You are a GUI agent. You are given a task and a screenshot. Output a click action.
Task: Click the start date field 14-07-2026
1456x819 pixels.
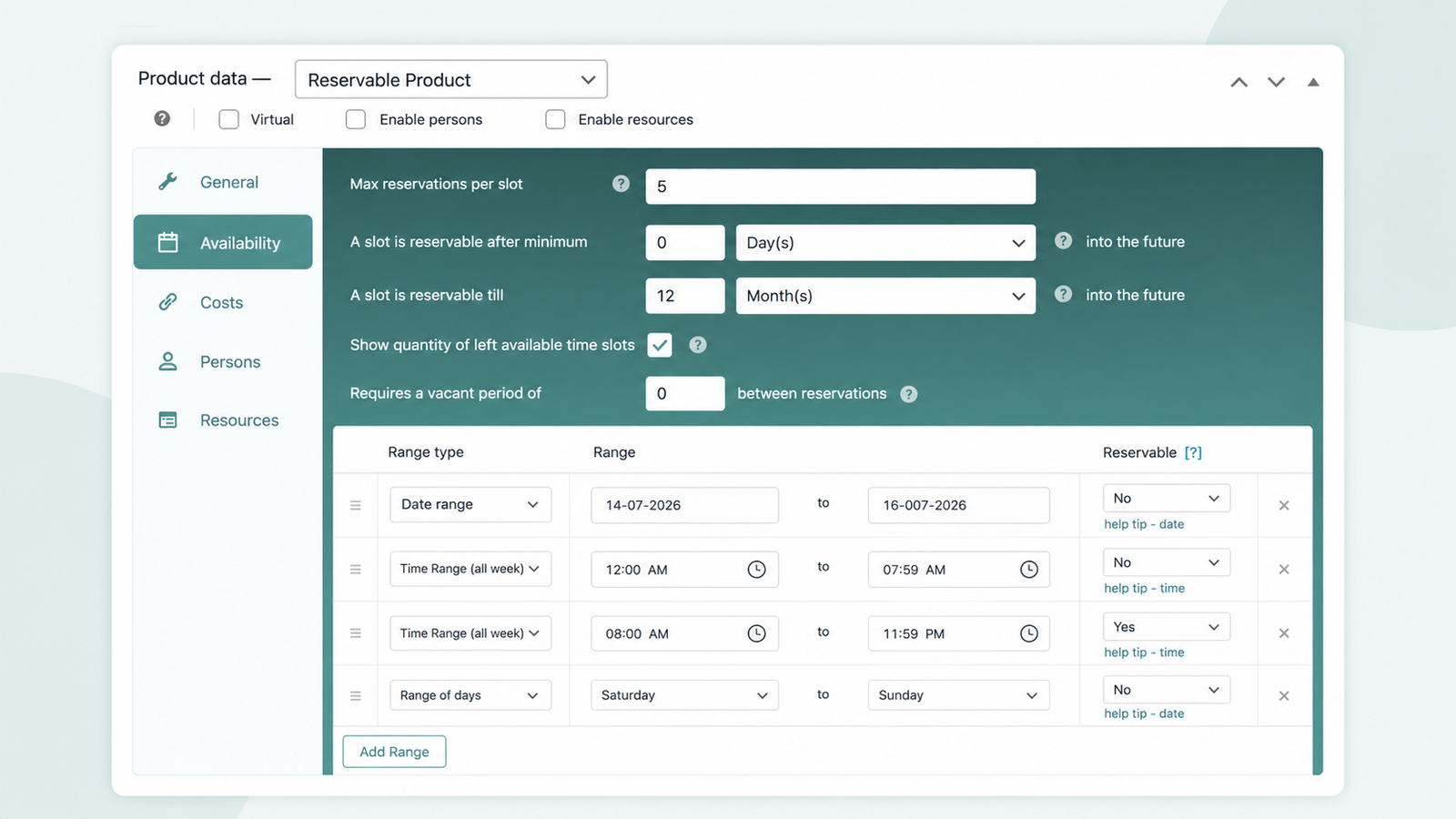[684, 505]
